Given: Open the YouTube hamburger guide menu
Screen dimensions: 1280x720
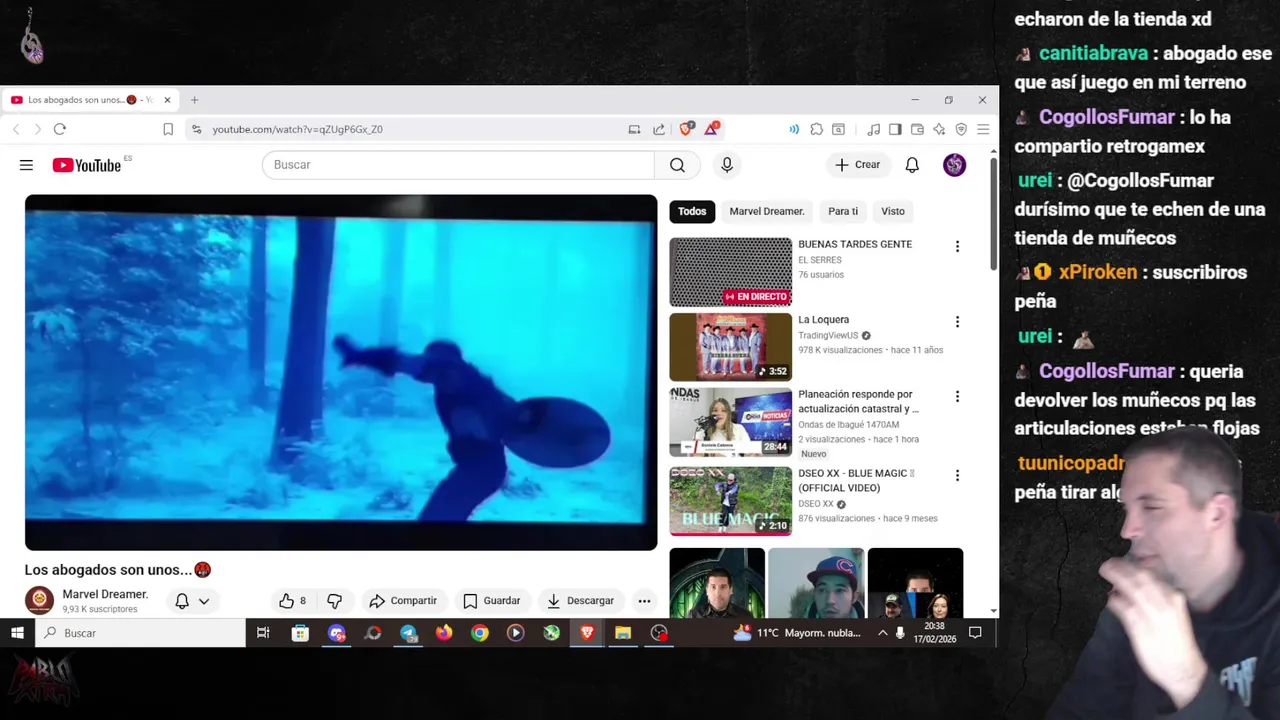Looking at the screenshot, I should coord(26,165).
